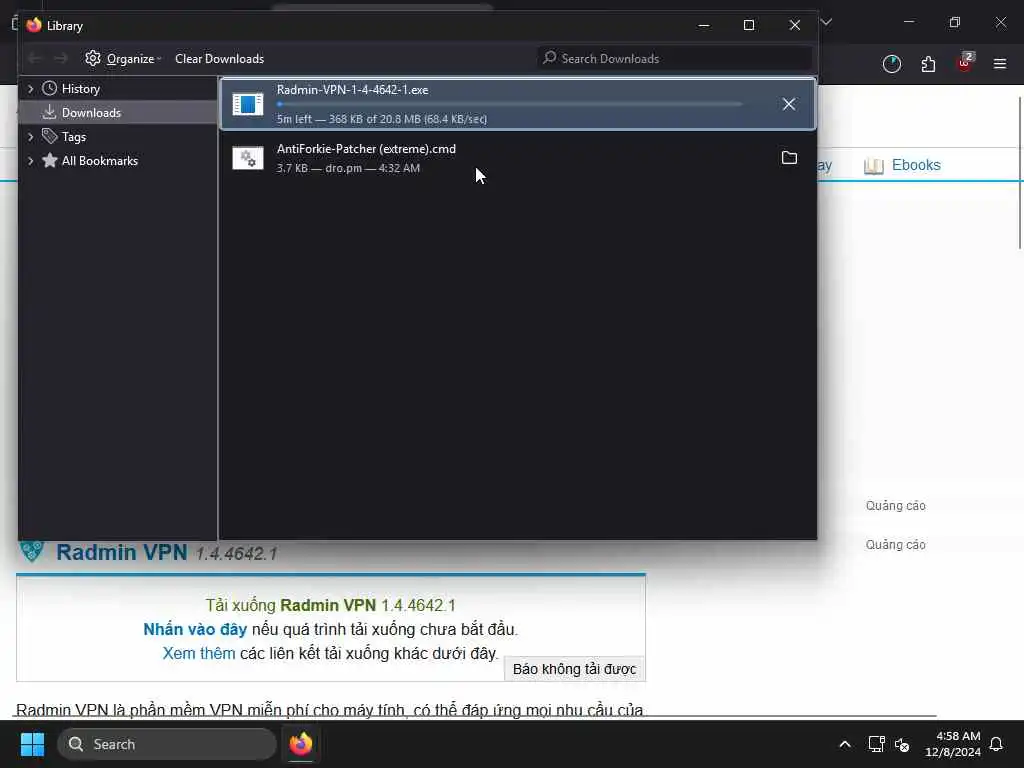This screenshot has width=1024, height=768.
Task: Expand the All Bookmarks node
Action: tap(31, 161)
